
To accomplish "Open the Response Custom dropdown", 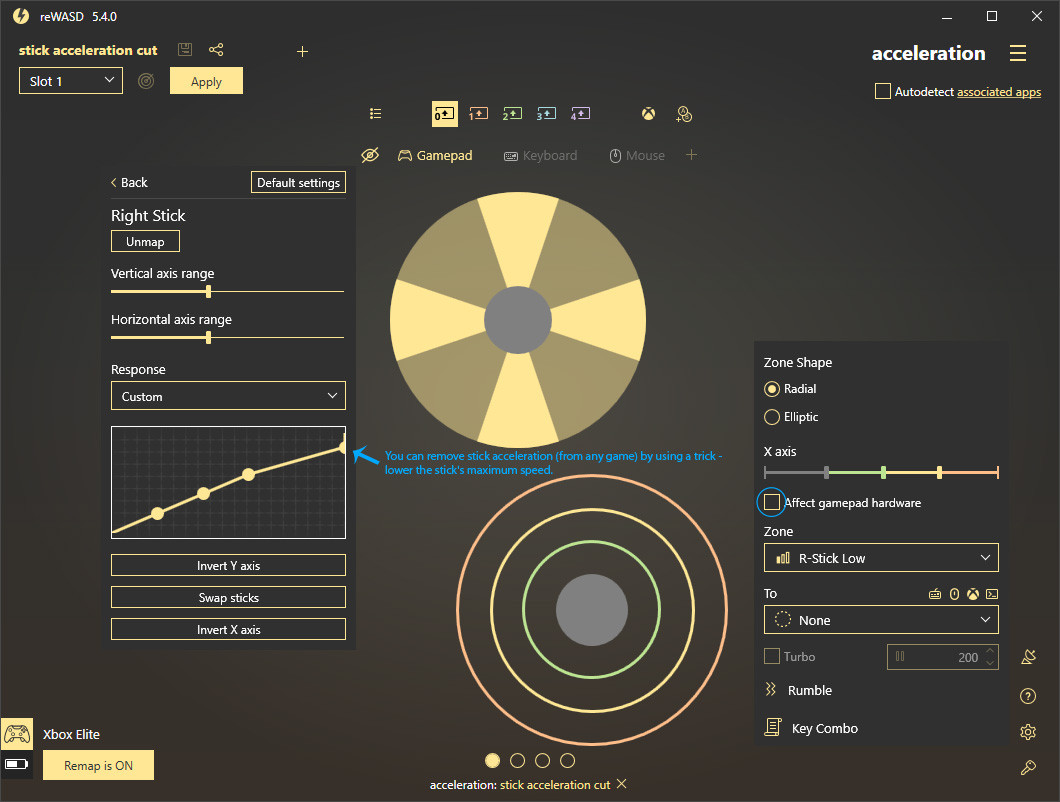I will coord(228,396).
